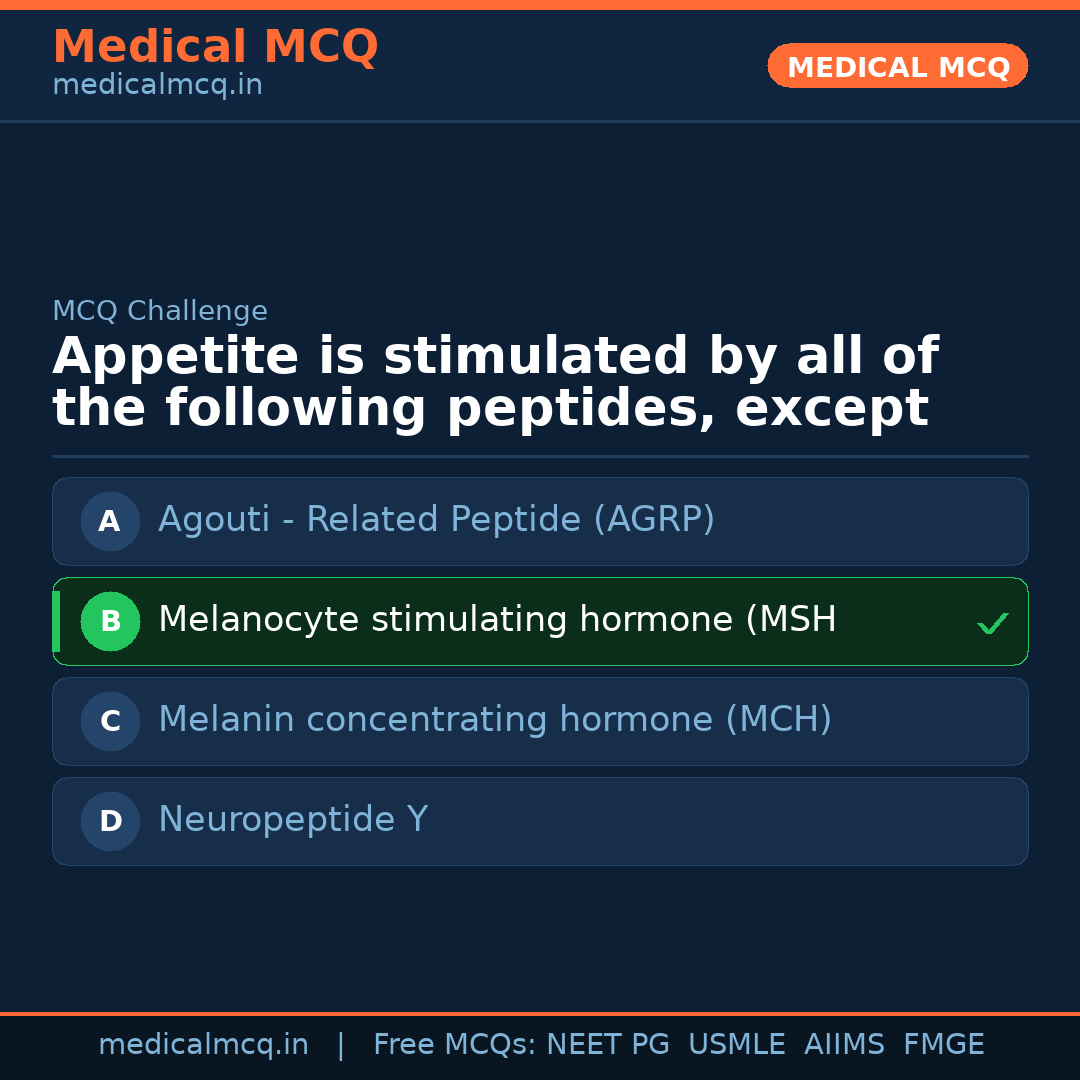Viewport: 1080px width, 1080px height.
Task: Select answer Agouti - Related Peptide (AGRP)
Action: [436, 520]
